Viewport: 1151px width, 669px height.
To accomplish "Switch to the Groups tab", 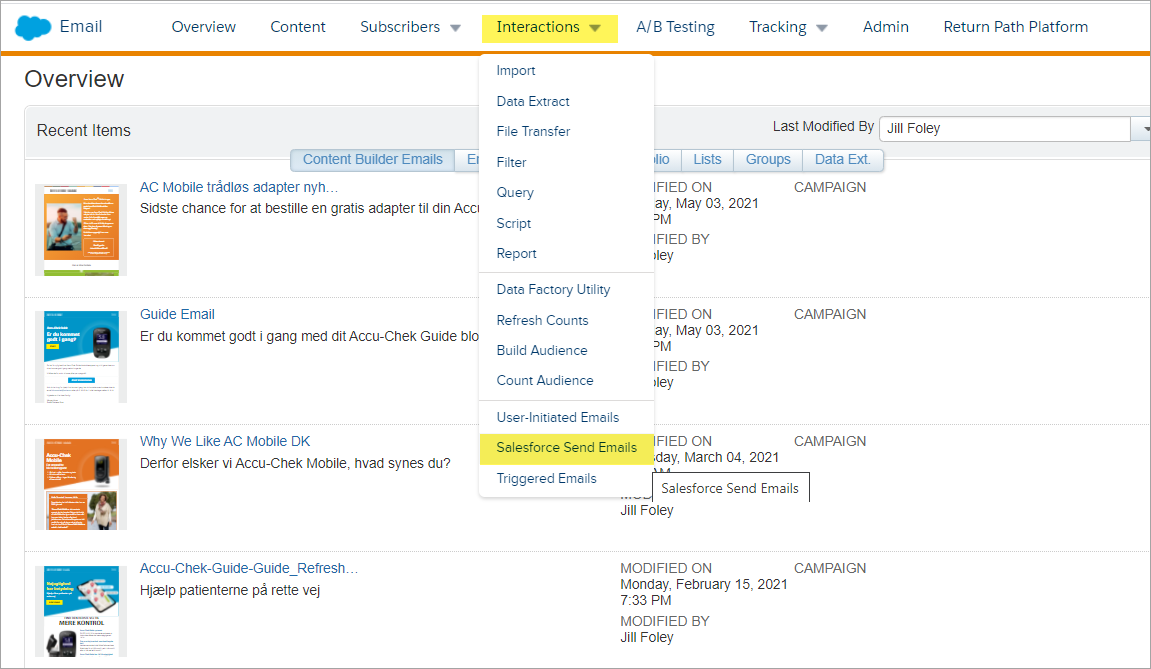I will click(768, 159).
